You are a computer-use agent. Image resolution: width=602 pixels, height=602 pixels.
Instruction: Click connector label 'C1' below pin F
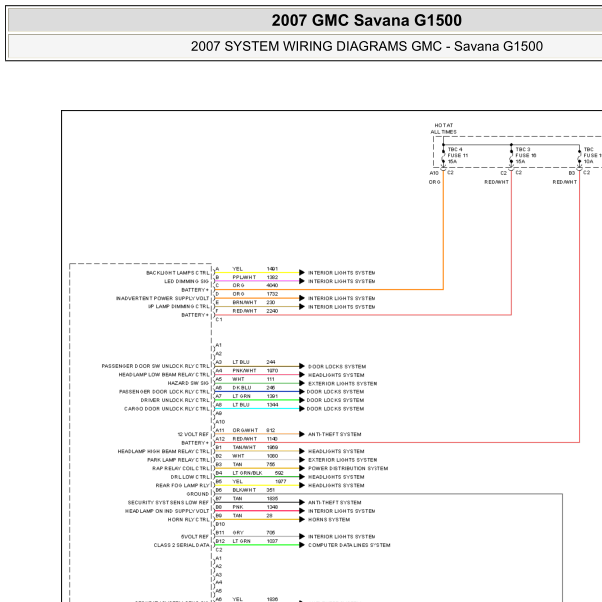point(219,319)
